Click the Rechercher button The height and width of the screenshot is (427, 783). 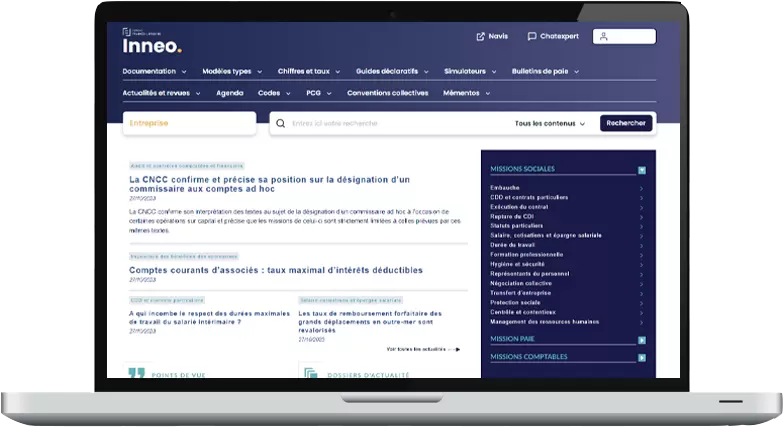coord(626,123)
